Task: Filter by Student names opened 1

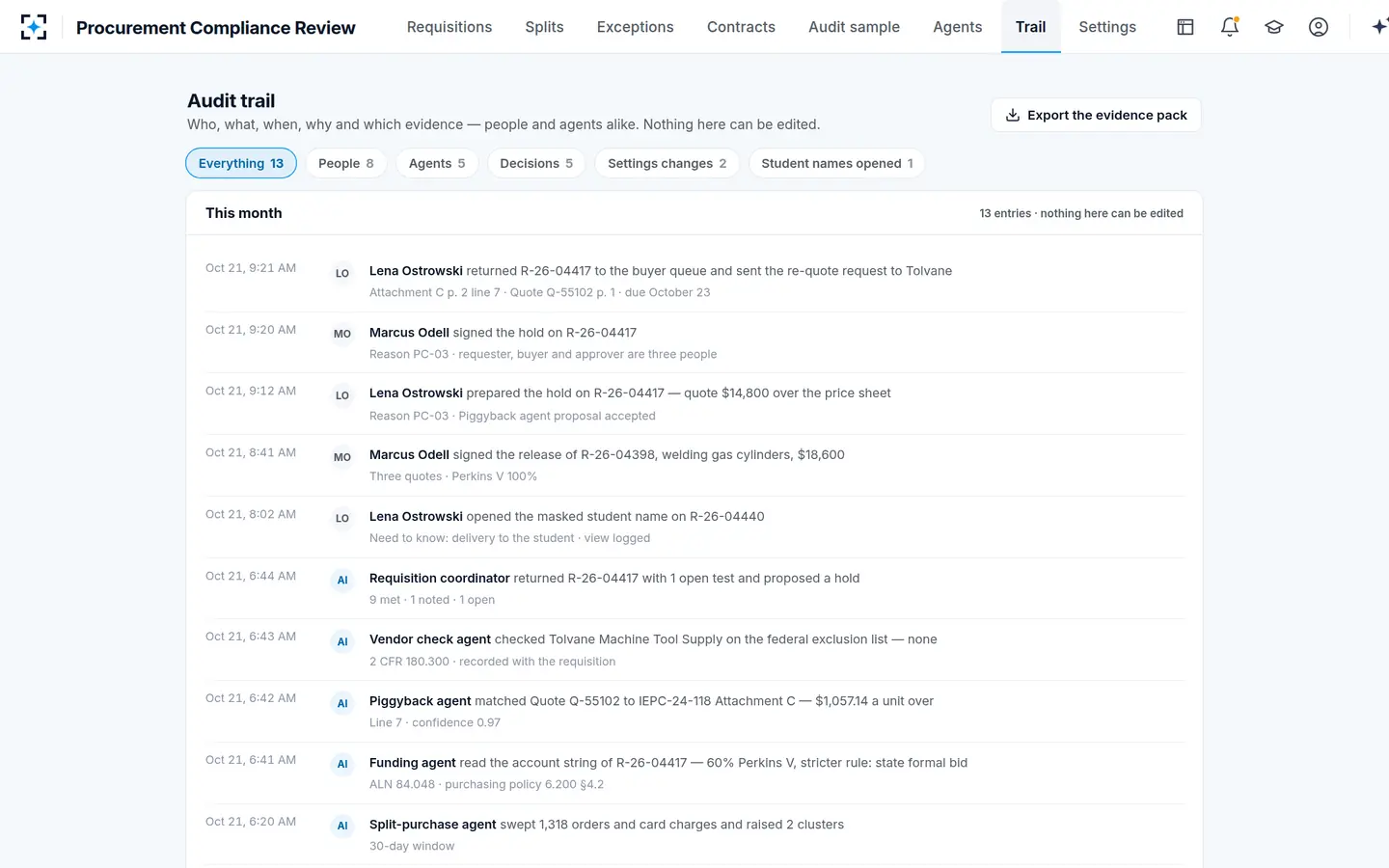Action: coord(837,163)
